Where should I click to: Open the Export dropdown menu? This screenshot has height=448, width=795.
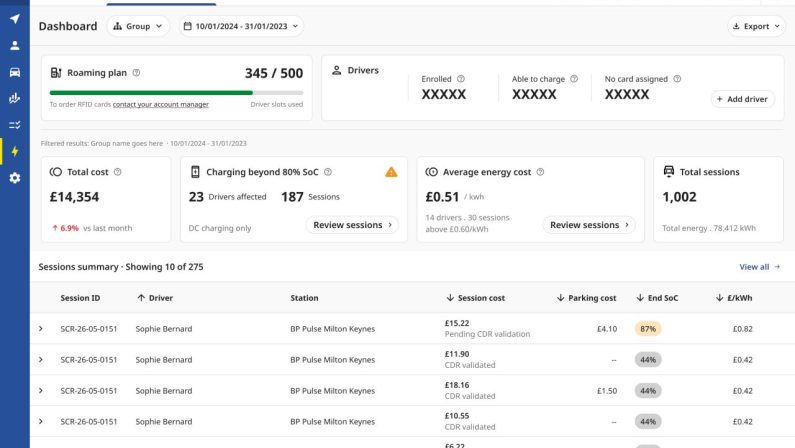[756, 26]
